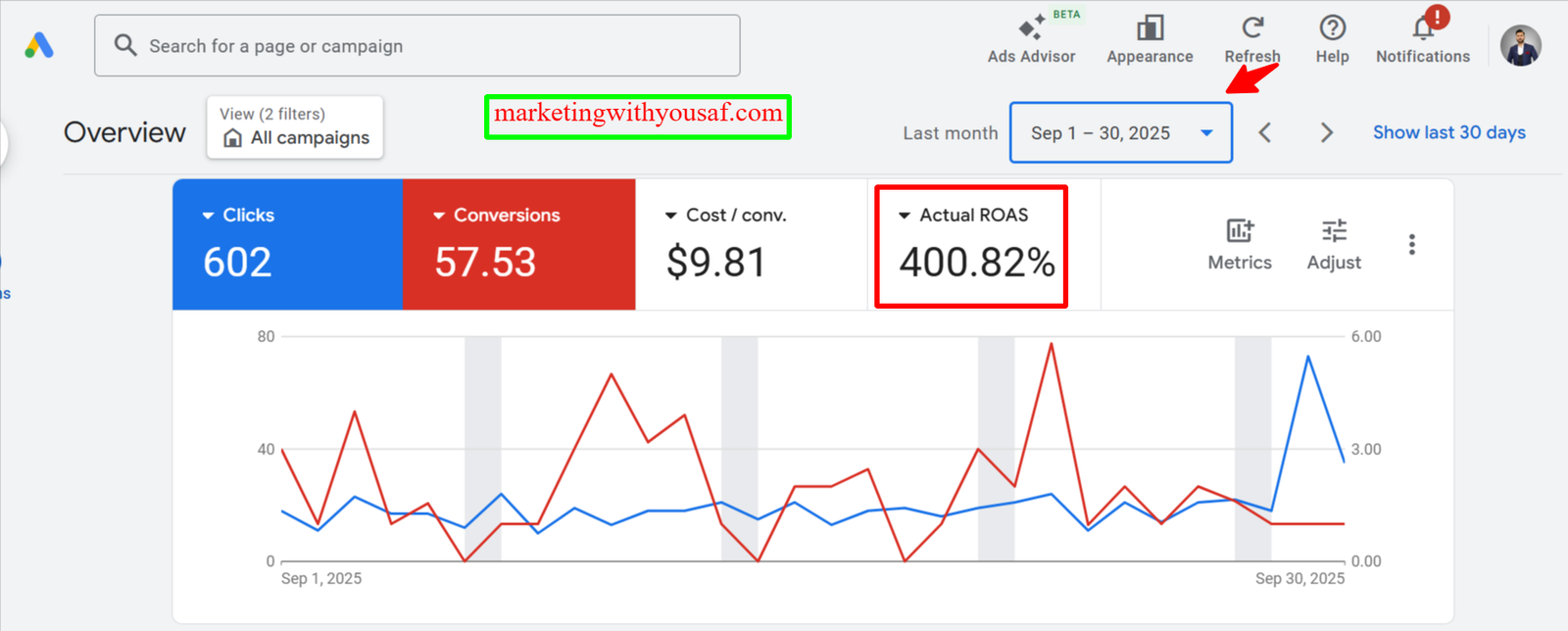The width and height of the screenshot is (1568, 631).
Task: Open the Ads Advisor beta icon
Action: pyautogui.click(x=1031, y=28)
